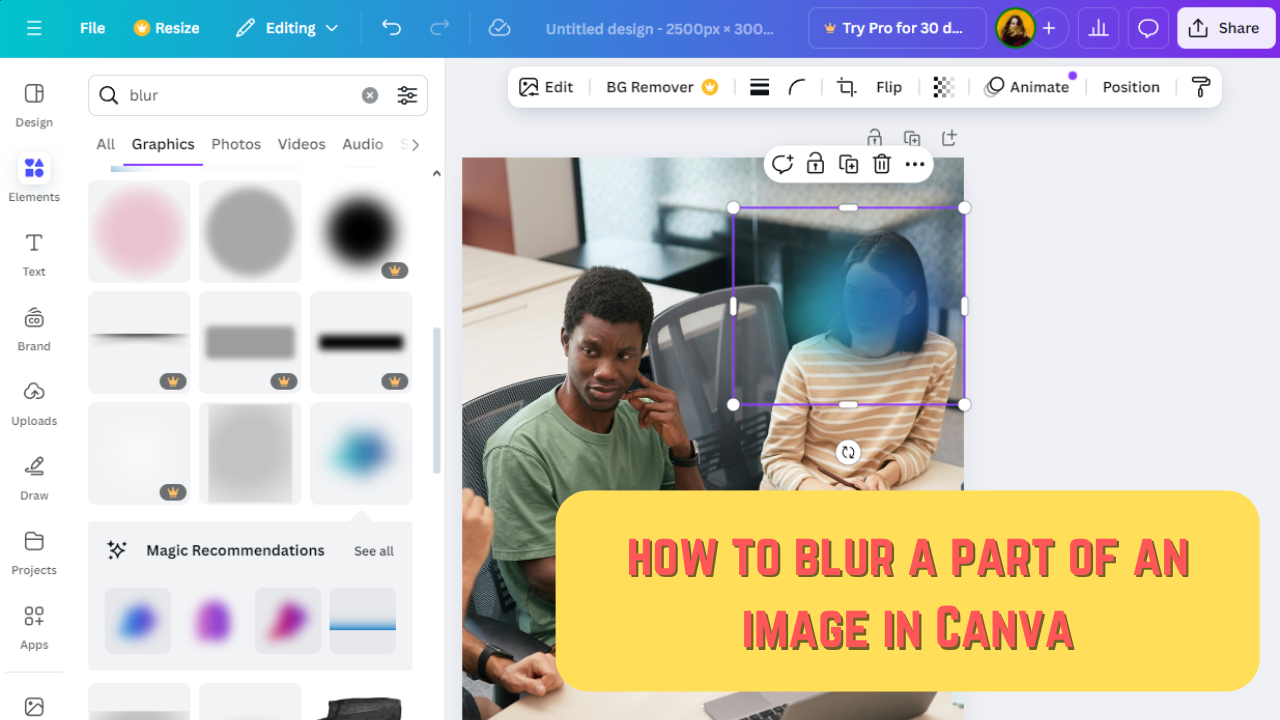Select the Draw tool in the sidebar
This screenshot has height=720, width=1280.
(x=33, y=476)
